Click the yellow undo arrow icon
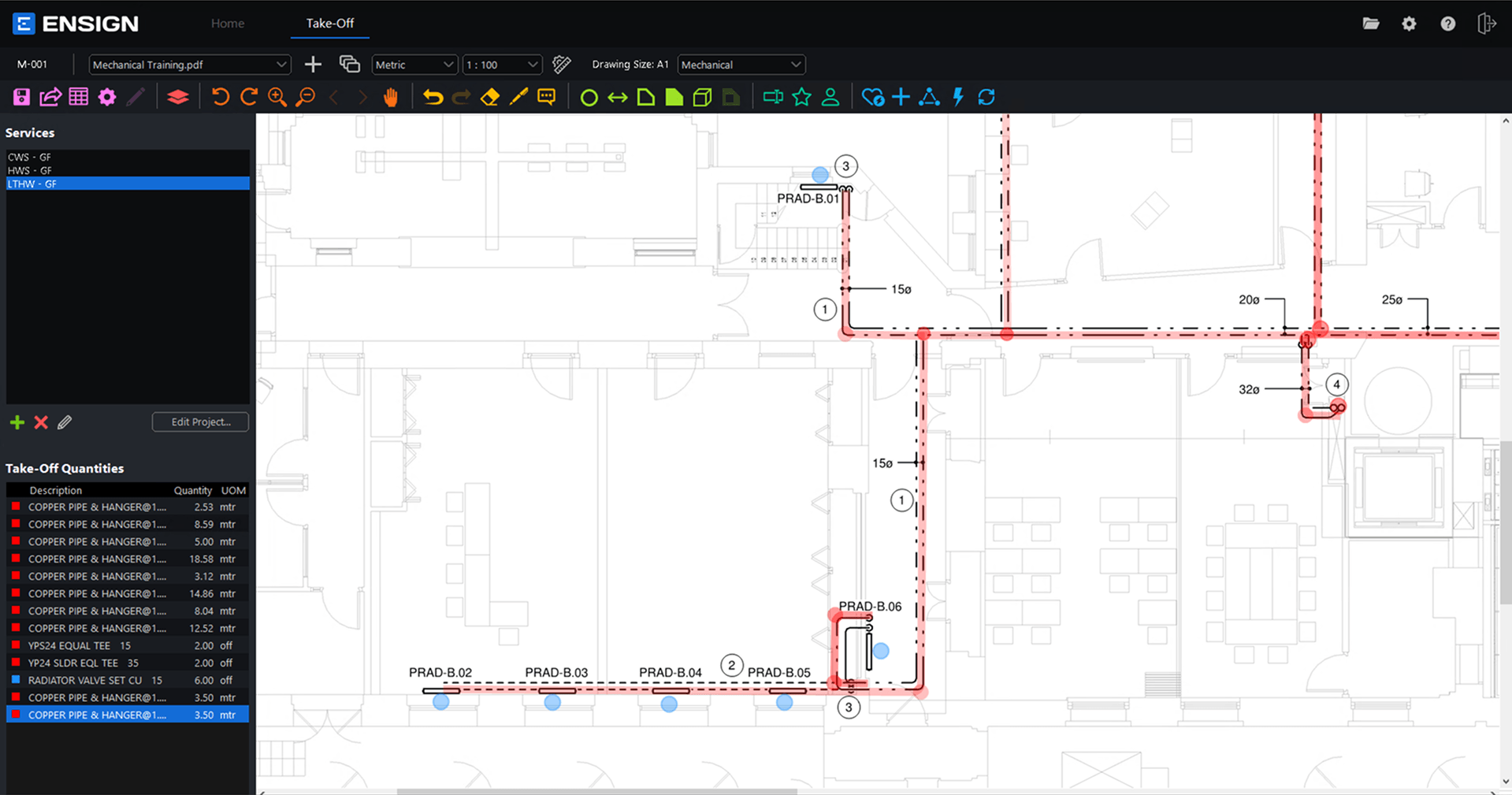 [x=433, y=97]
